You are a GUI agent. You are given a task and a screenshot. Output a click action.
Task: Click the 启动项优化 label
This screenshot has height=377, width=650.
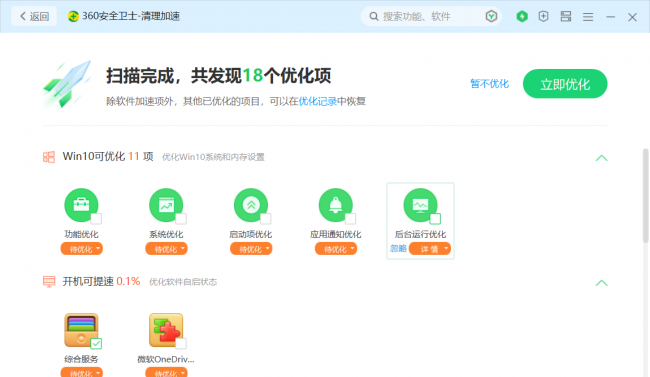(251, 234)
